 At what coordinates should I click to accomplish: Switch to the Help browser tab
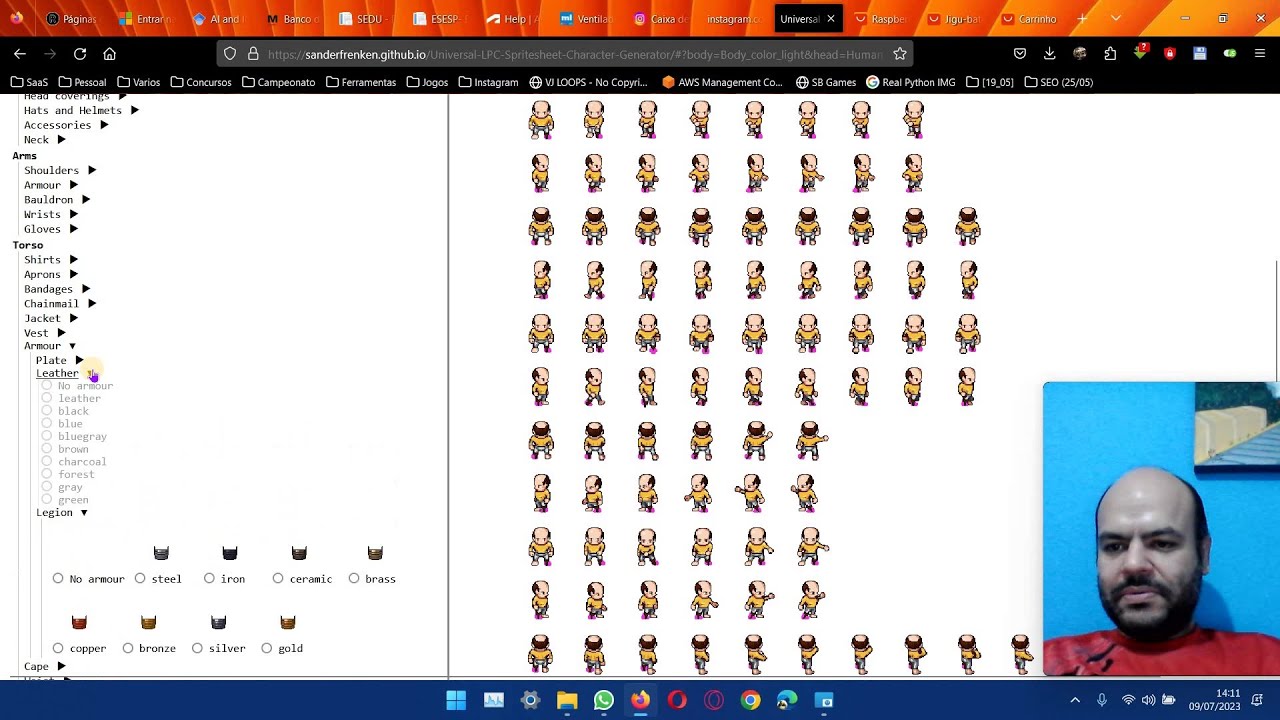click(515, 19)
